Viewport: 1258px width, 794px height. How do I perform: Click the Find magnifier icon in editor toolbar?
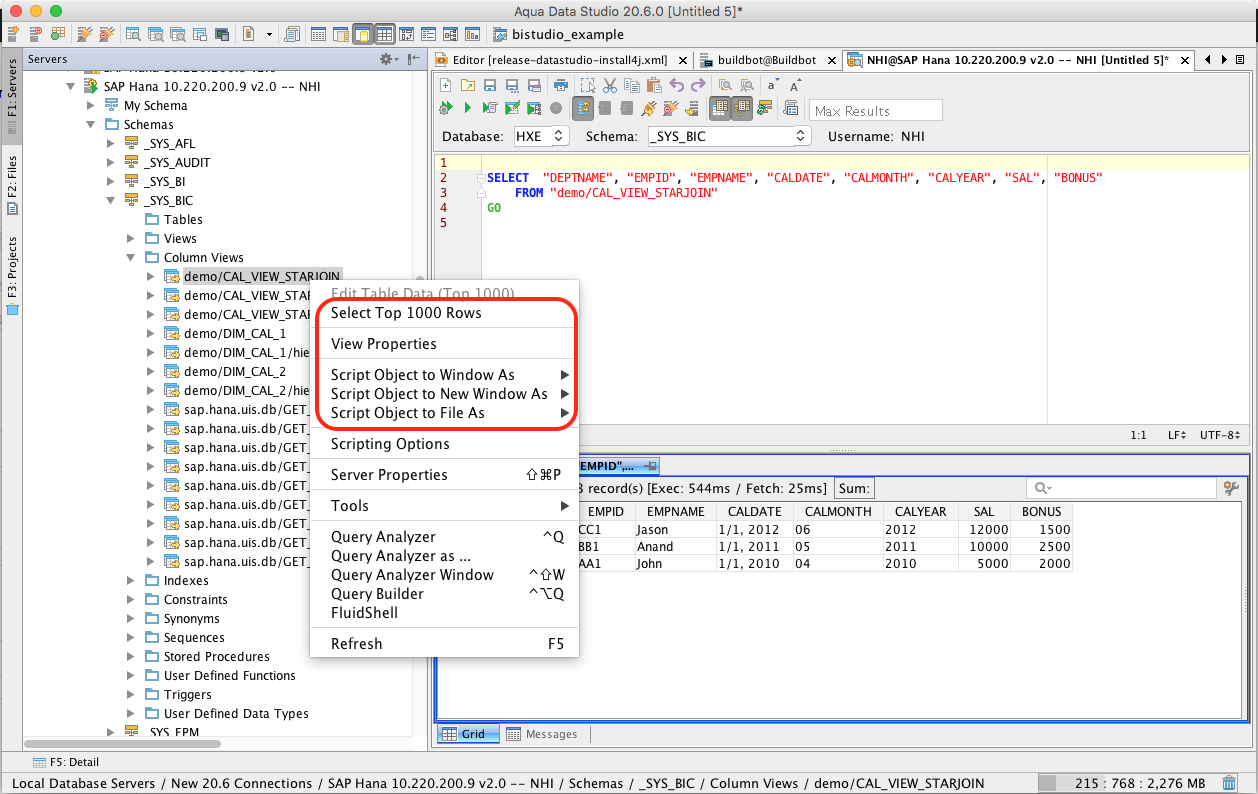pyautogui.click(x=725, y=85)
